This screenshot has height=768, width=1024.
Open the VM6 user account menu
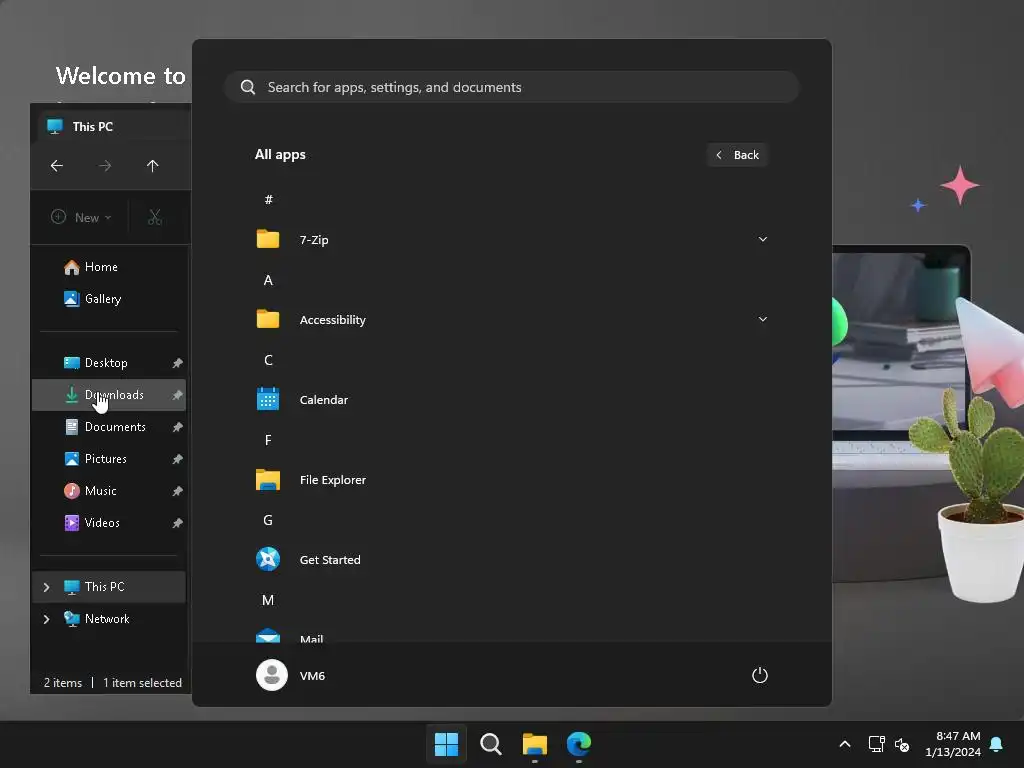pos(291,675)
